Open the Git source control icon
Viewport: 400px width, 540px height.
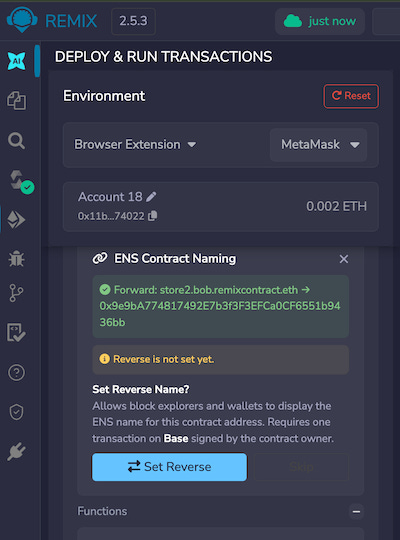click(x=16, y=293)
